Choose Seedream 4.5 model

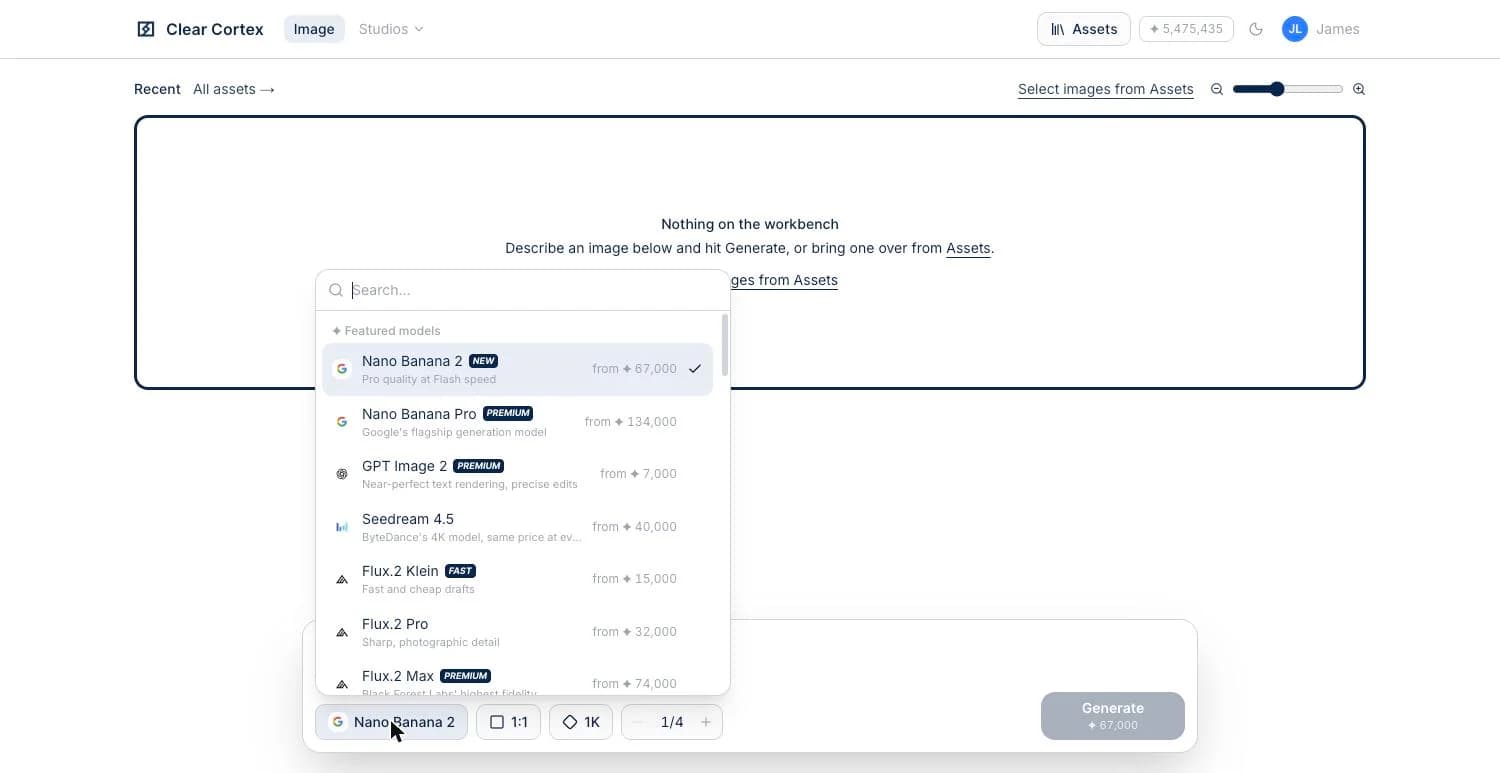click(x=517, y=527)
